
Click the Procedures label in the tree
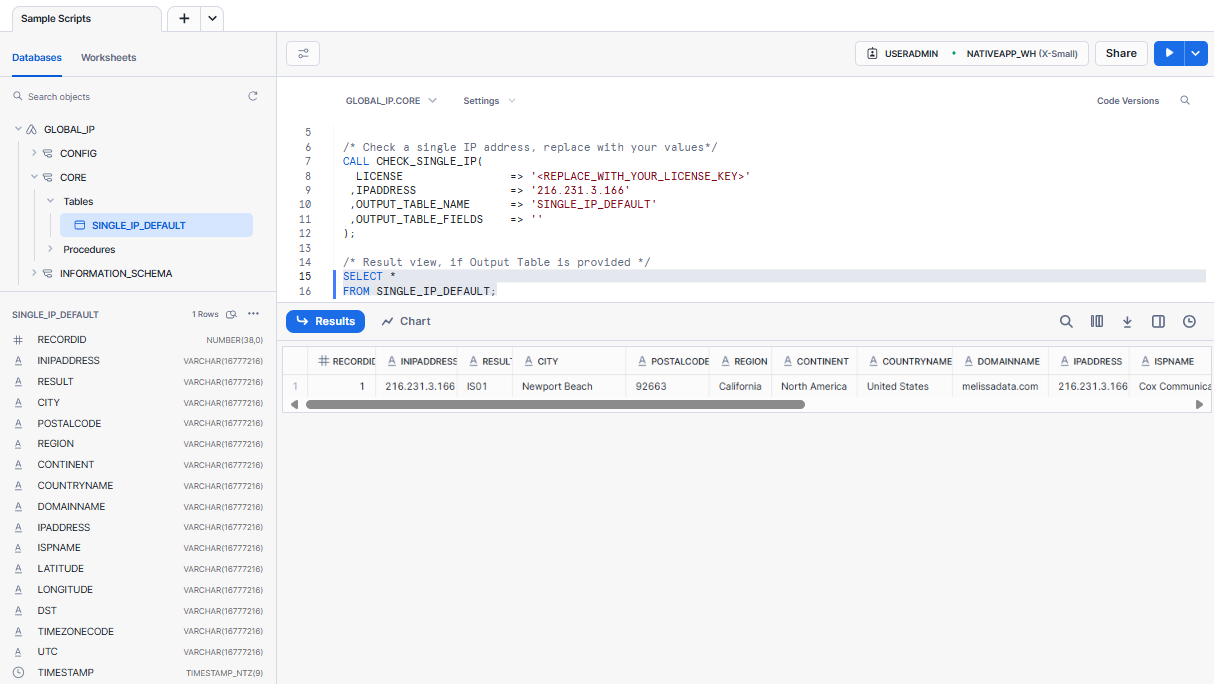coord(89,250)
